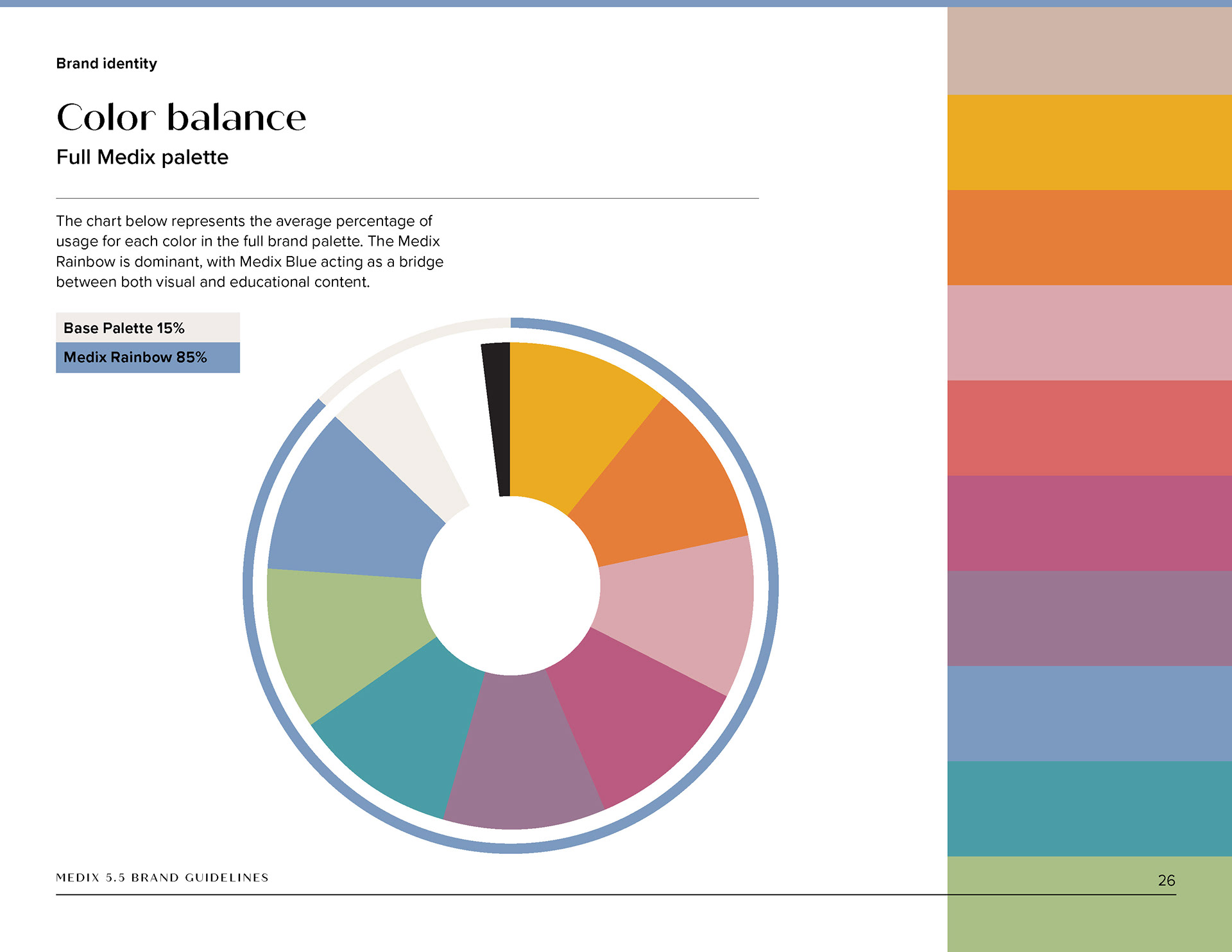Click the Medix 5.5 Brand Guidelines footer text
The width and height of the screenshot is (1232, 952).
pos(162,878)
